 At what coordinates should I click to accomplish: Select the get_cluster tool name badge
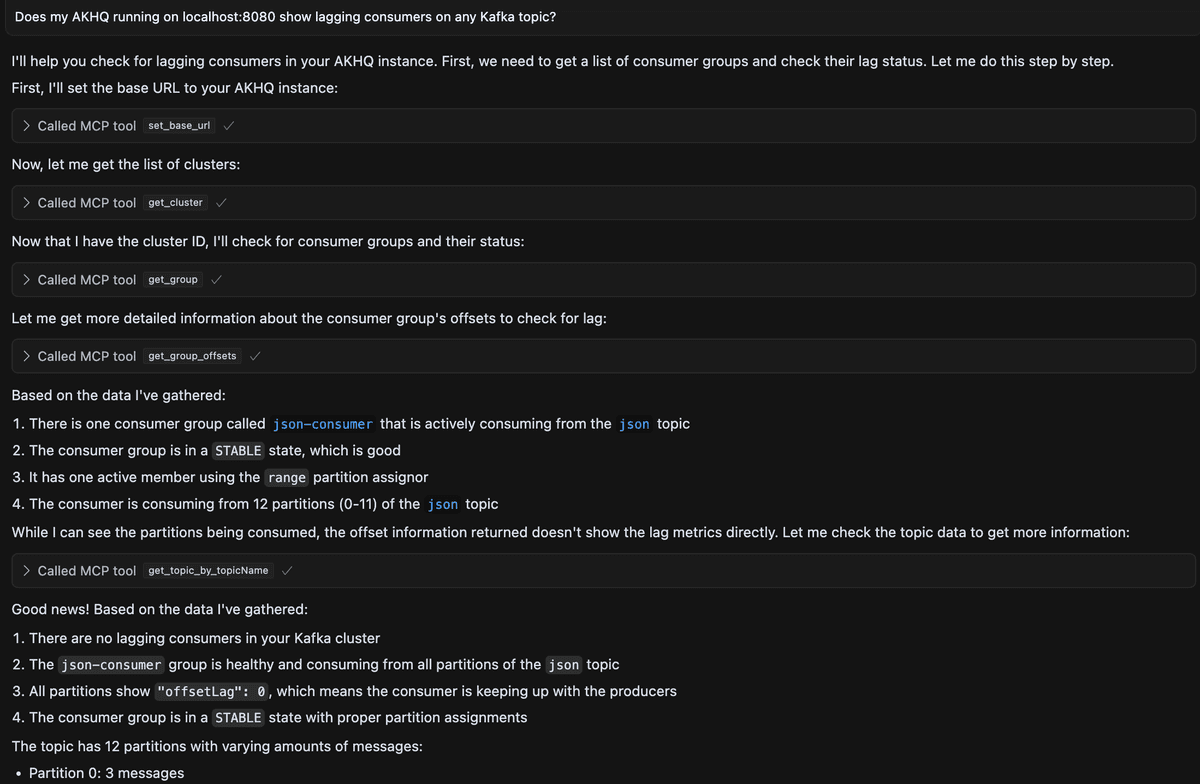click(175, 203)
